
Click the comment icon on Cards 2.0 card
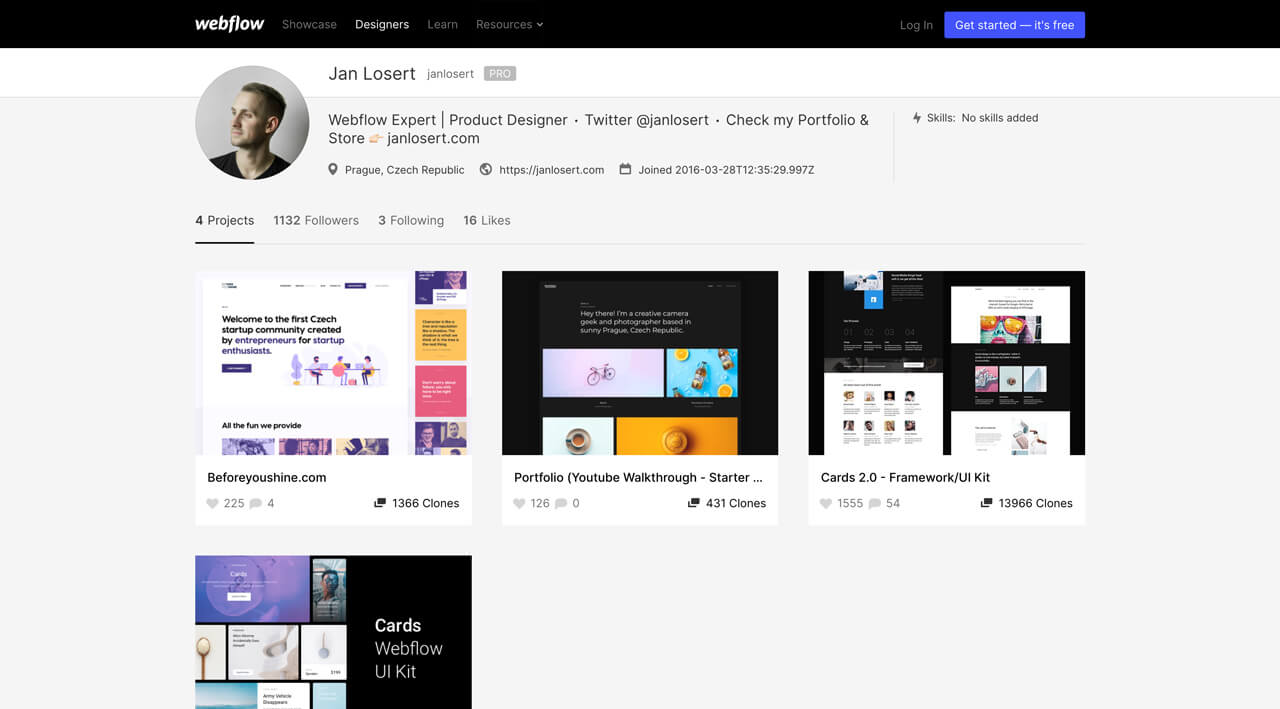(875, 503)
